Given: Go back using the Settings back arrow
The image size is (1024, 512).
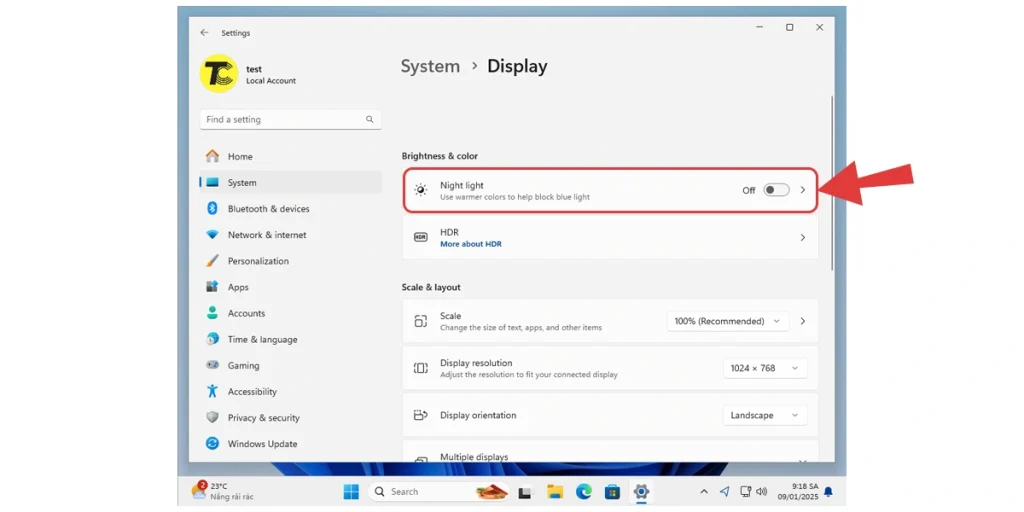Looking at the screenshot, I should click(204, 32).
